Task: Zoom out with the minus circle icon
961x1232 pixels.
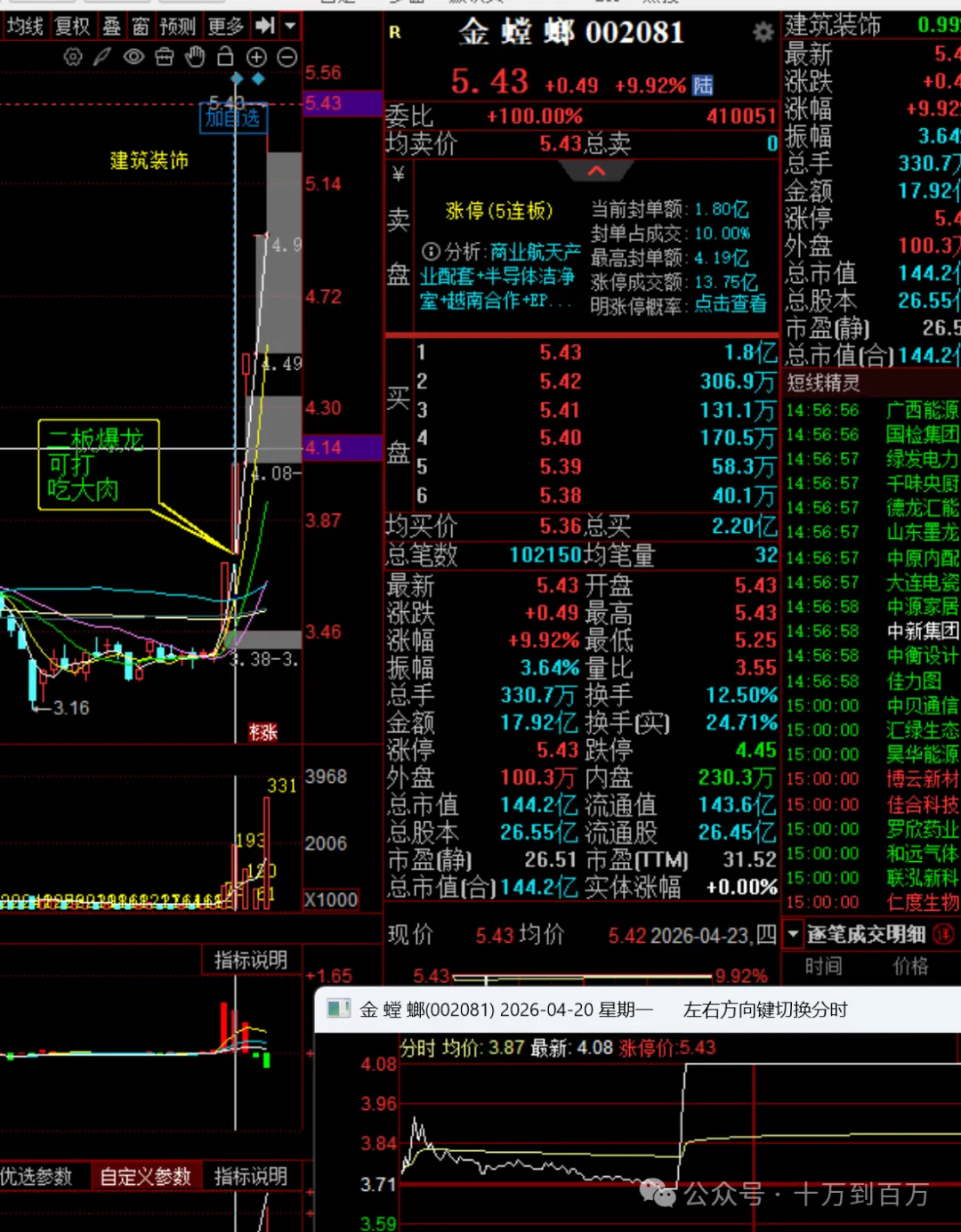Action: tap(287, 57)
